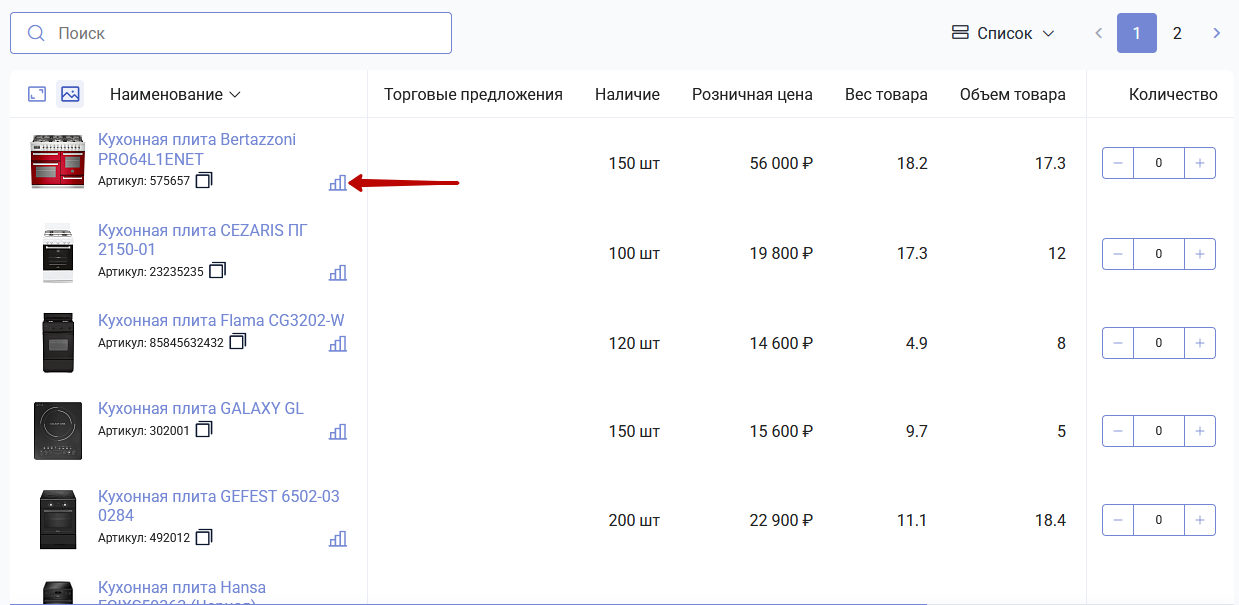The image size is (1239, 605).
Task: Decrease quantity for GALAXY GL
Action: pos(1118,431)
